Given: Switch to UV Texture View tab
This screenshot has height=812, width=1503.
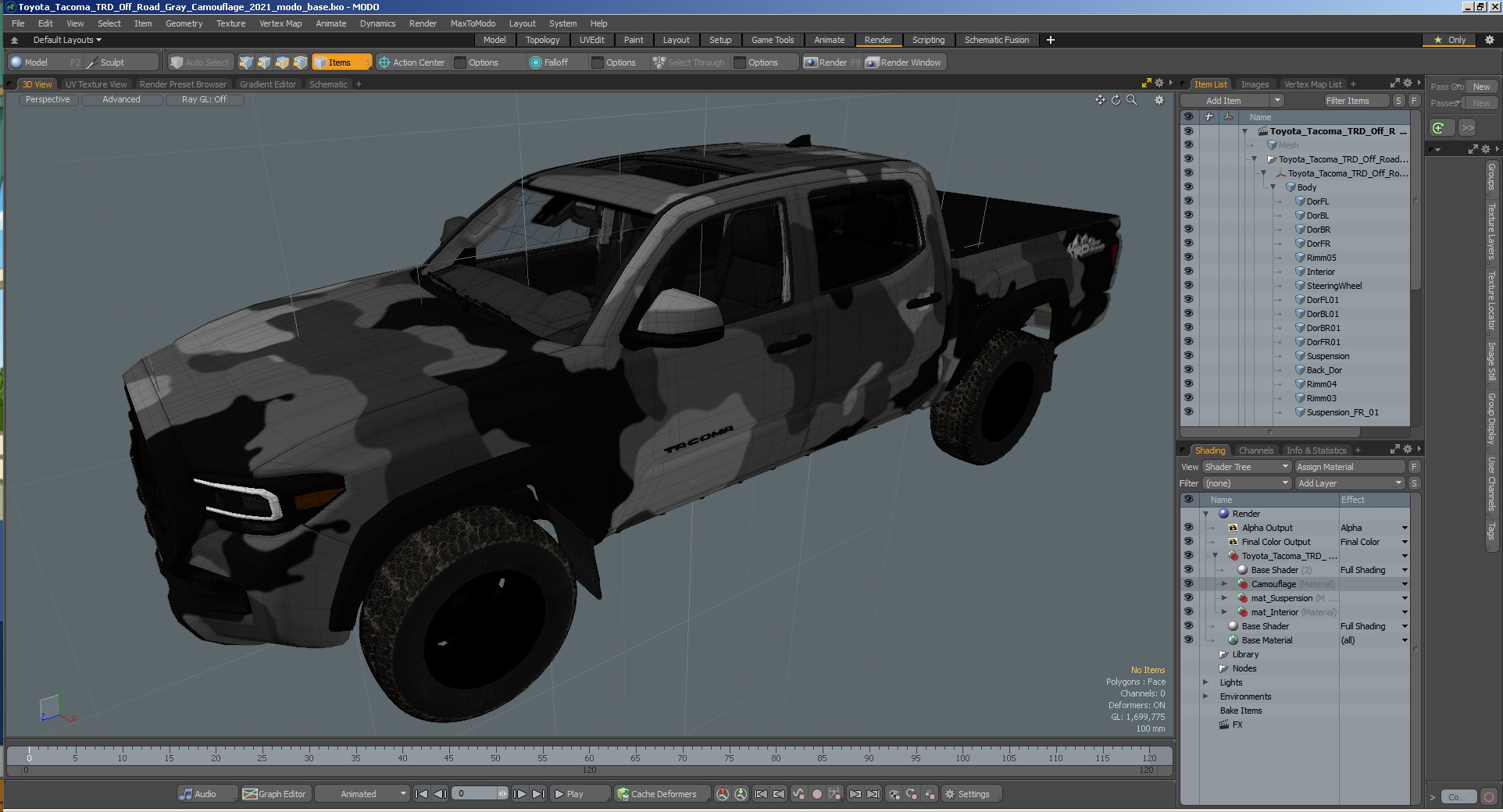Looking at the screenshot, I should [96, 84].
